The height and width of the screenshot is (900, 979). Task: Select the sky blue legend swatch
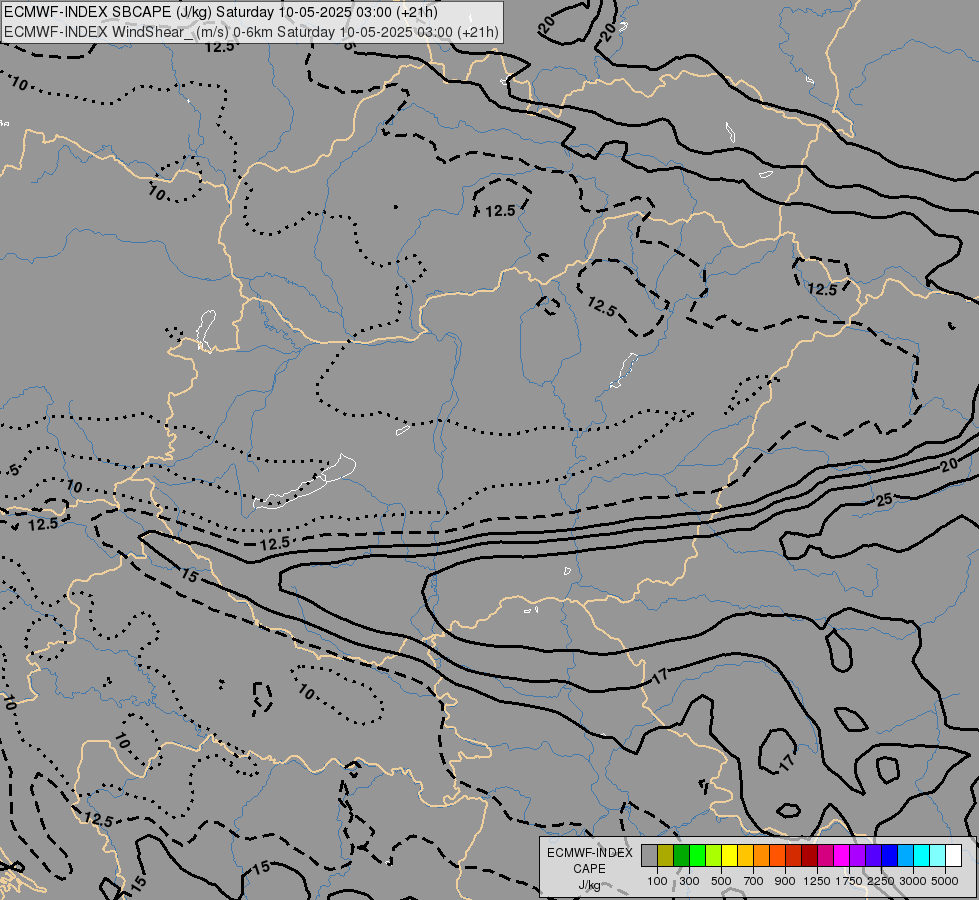pyautogui.click(x=905, y=856)
